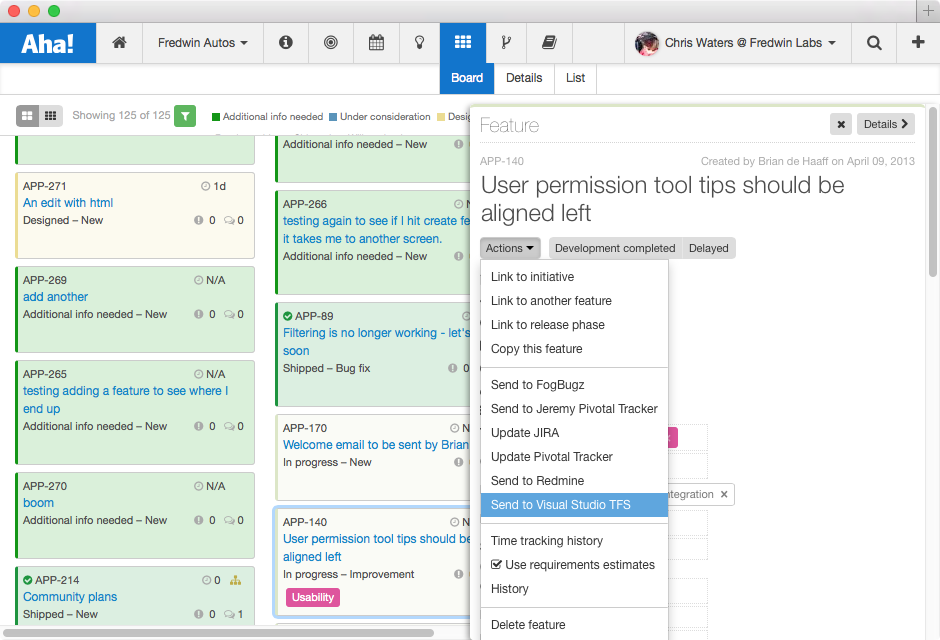Screen dimensions: 940x640
Task: Choose Copy this feature
Action: [574, 349]
